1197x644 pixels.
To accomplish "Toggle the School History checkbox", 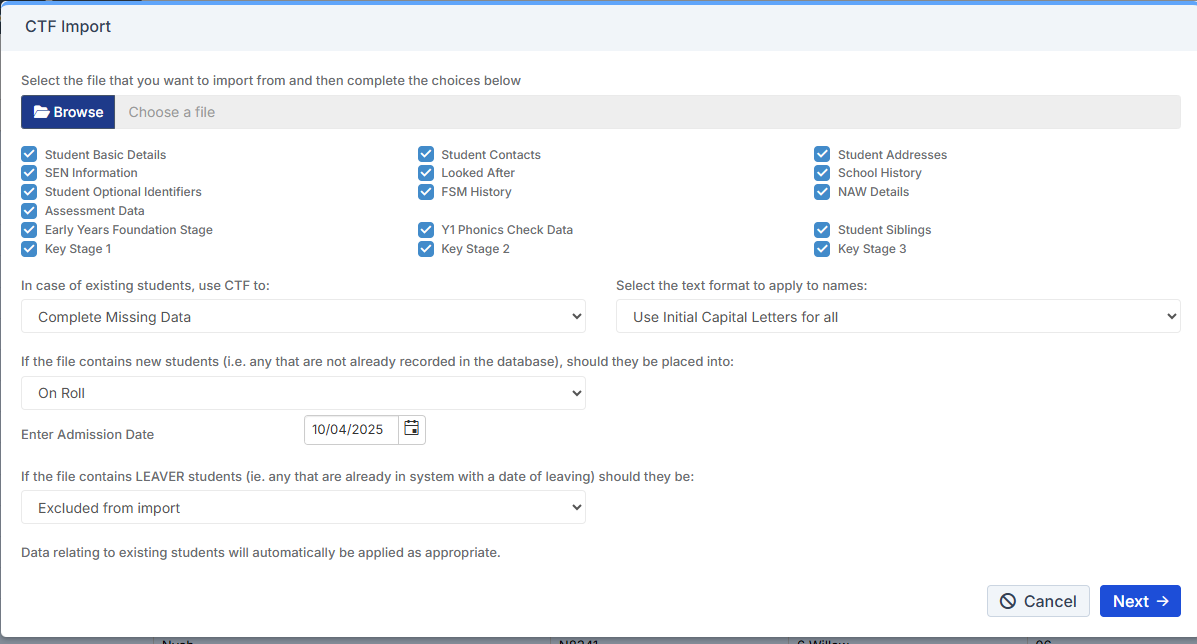I will (x=822, y=173).
